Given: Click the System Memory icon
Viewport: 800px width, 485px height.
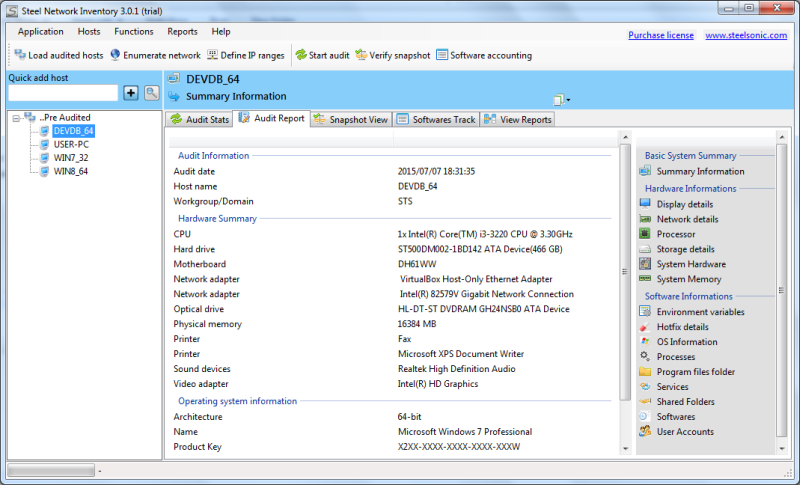Looking at the screenshot, I should tap(645, 278).
